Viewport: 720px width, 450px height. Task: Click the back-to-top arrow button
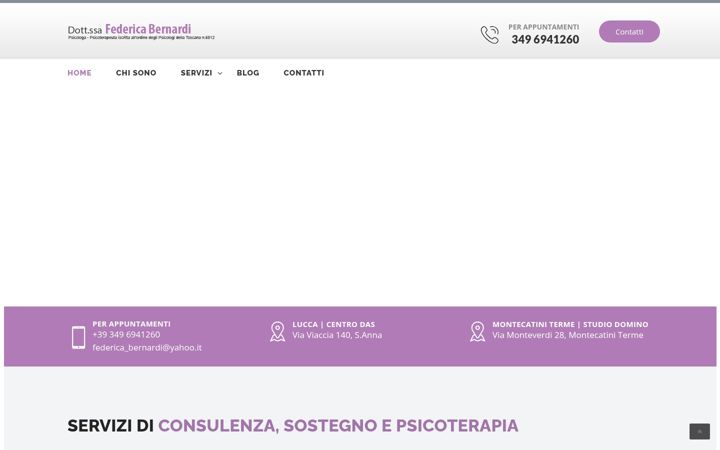coord(699,432)
